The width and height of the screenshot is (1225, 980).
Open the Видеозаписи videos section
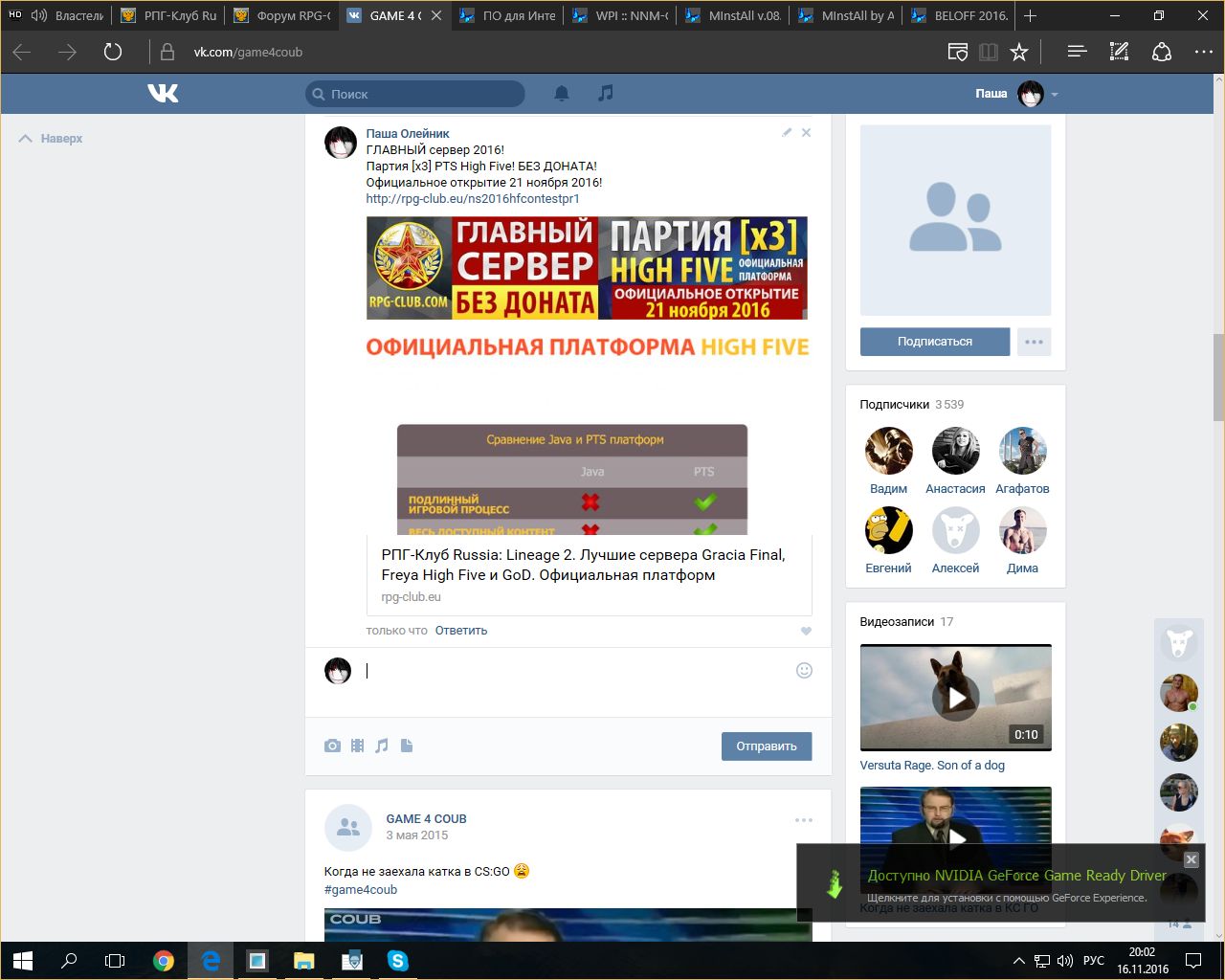(897, 622)
